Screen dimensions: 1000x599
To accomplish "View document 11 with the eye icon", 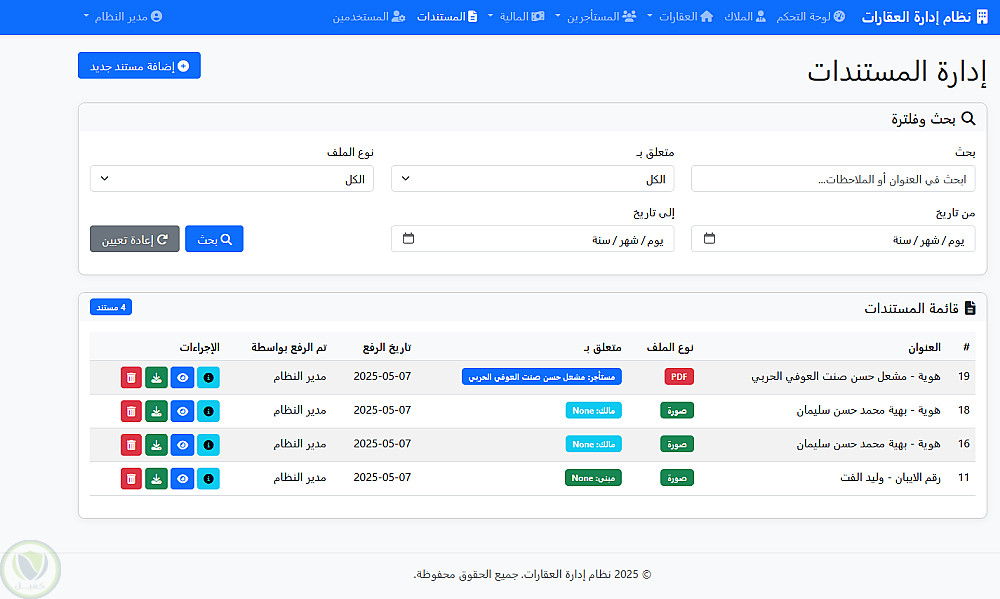I will (182, 478).
